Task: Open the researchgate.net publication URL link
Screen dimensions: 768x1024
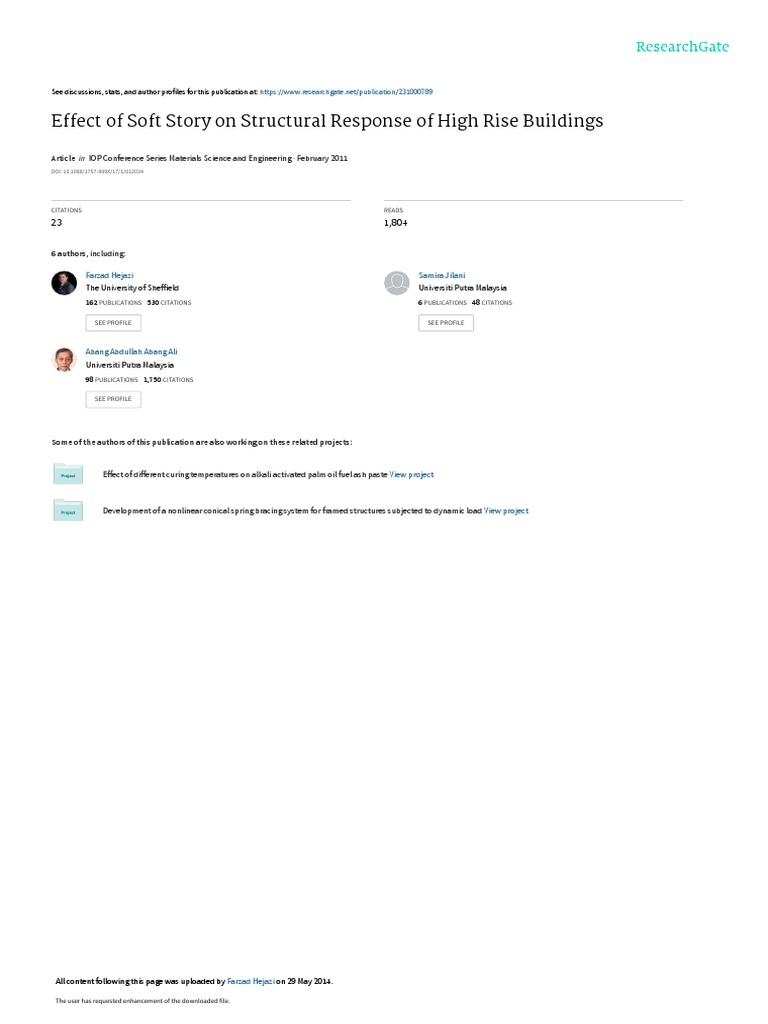Action: tap(346, 92)
